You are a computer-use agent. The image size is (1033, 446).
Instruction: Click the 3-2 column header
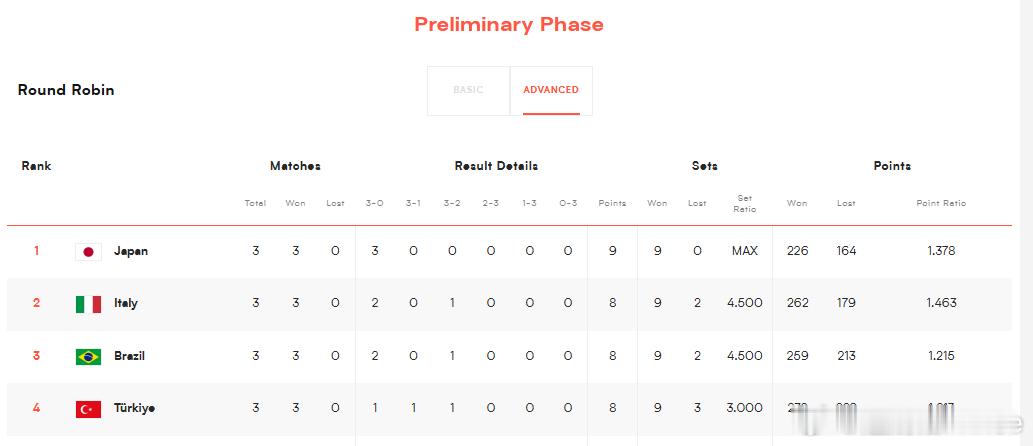pyautogui.click(x=452, y=203)
